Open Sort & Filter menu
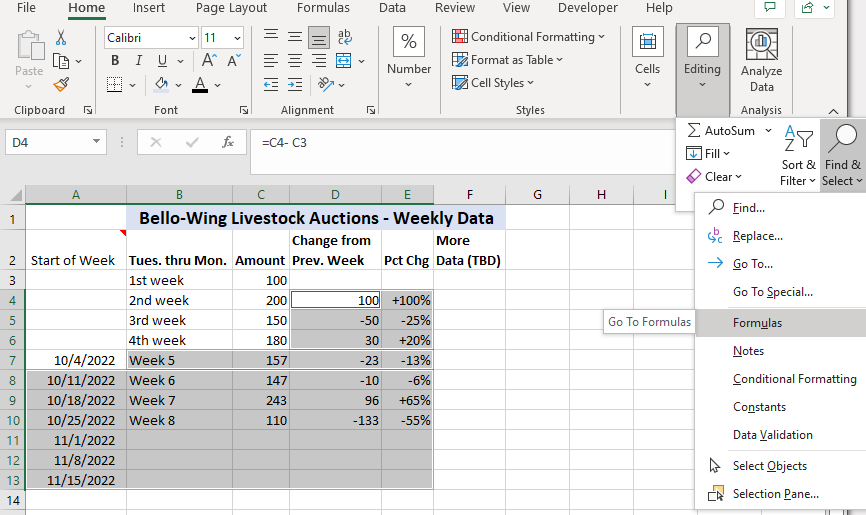Image resolution: width=866 pixels, height=515 pixels. point(798,155)
